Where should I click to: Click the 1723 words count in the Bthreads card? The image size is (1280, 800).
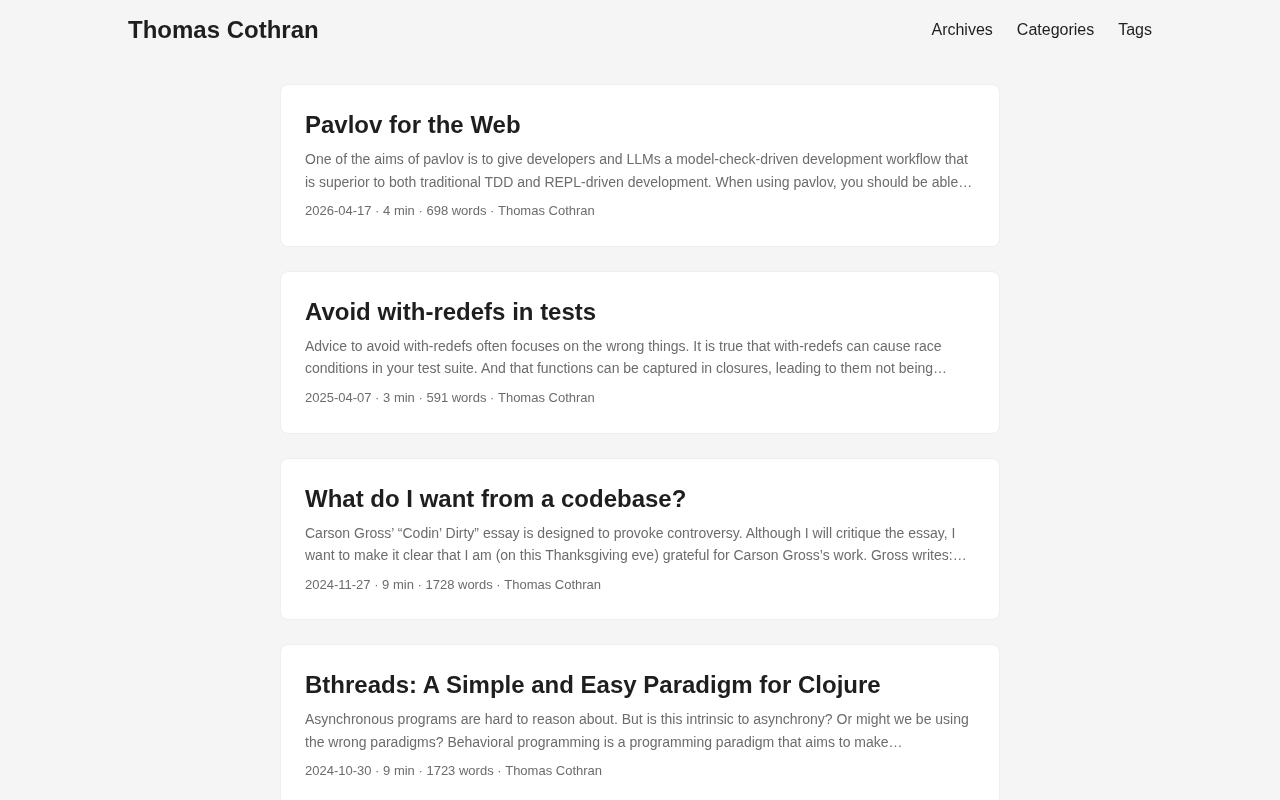coord(460,771)
